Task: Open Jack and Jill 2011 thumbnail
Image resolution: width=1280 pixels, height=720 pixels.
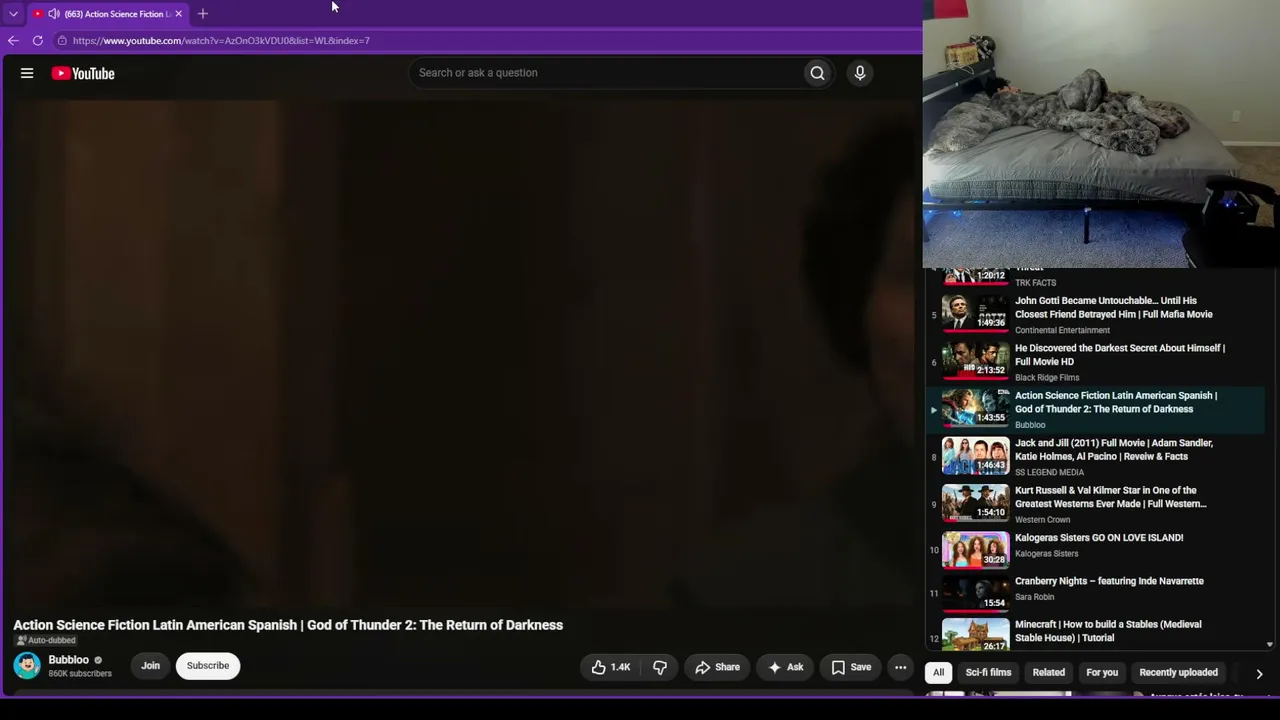Action: point(976,455)
